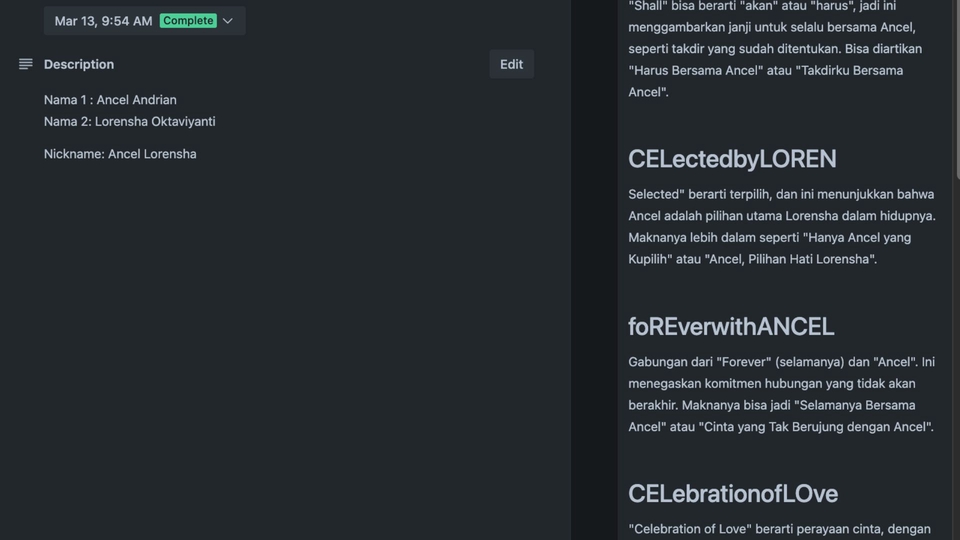960x540 pixels.
Task: Select the CELebrationofLOve heading
Action: tap(733, 493)
